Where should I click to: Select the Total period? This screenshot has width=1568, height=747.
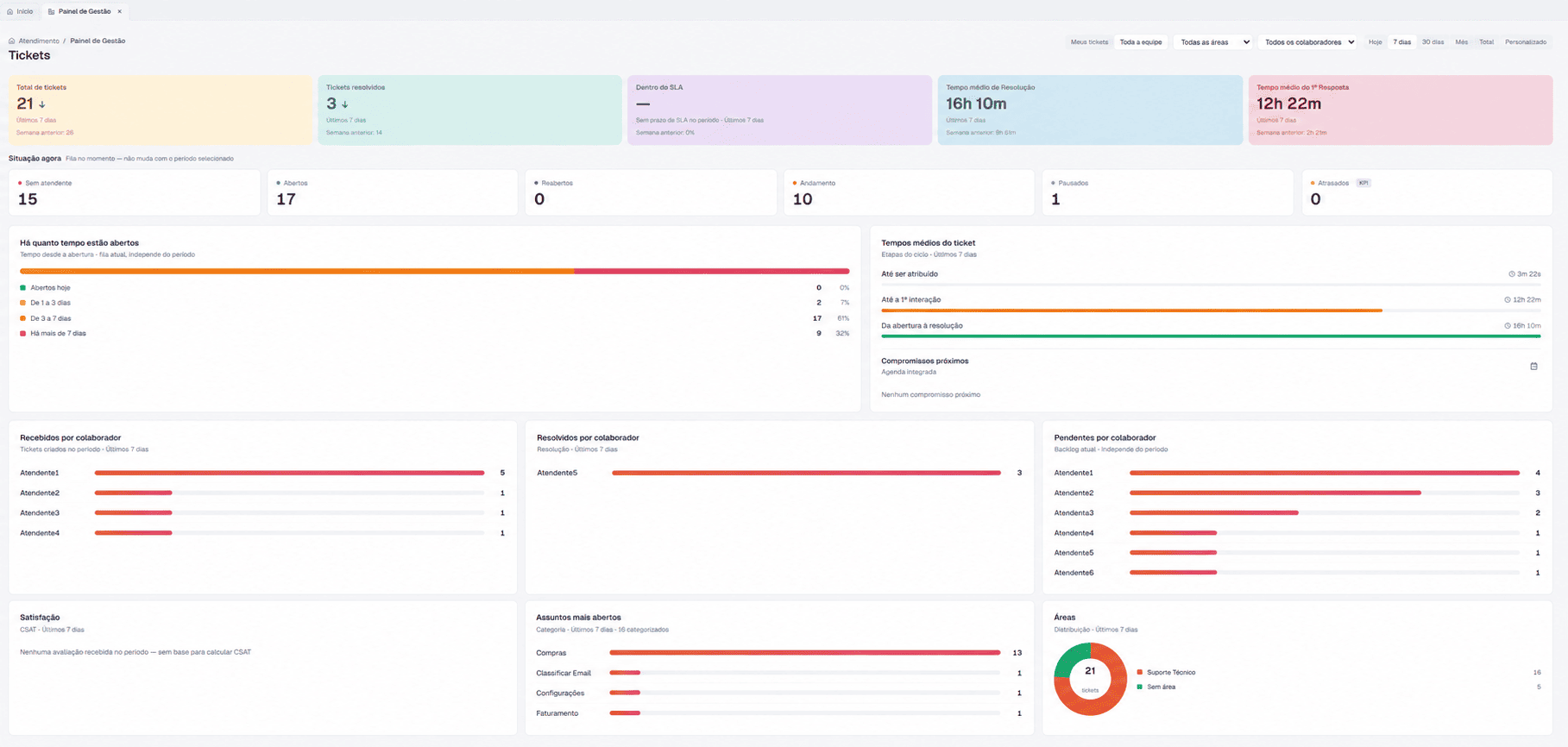(x=1486, y=42)
